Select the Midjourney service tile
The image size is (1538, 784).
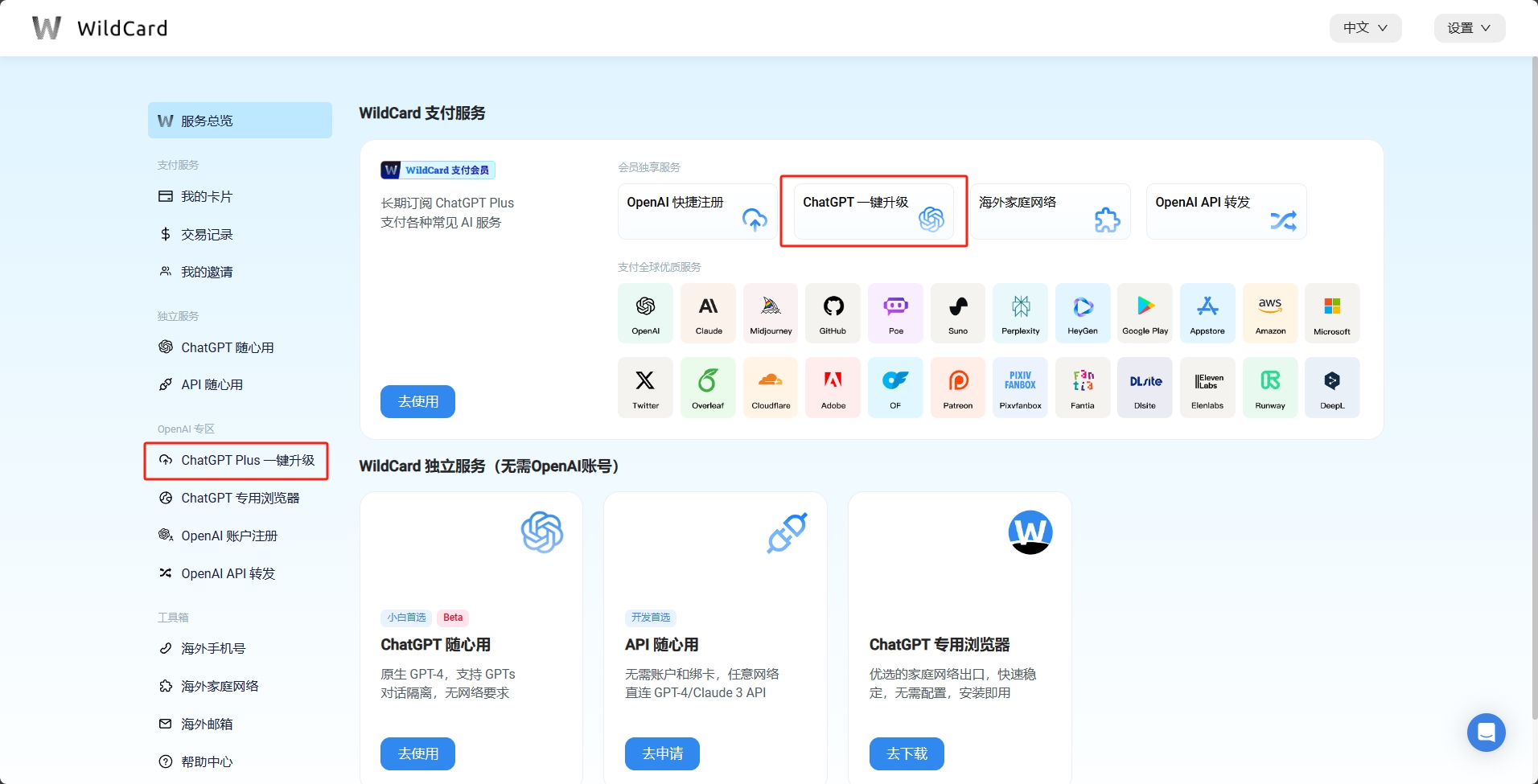pyautogui.click(x=771, y=313)
